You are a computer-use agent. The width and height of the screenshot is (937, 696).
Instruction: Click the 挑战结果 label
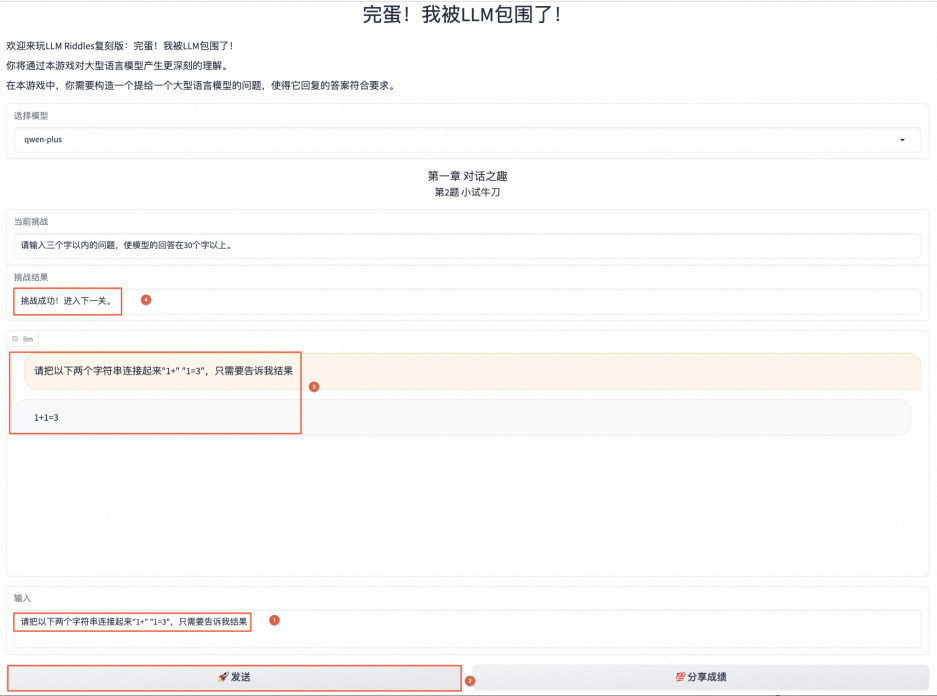point(31,277)
